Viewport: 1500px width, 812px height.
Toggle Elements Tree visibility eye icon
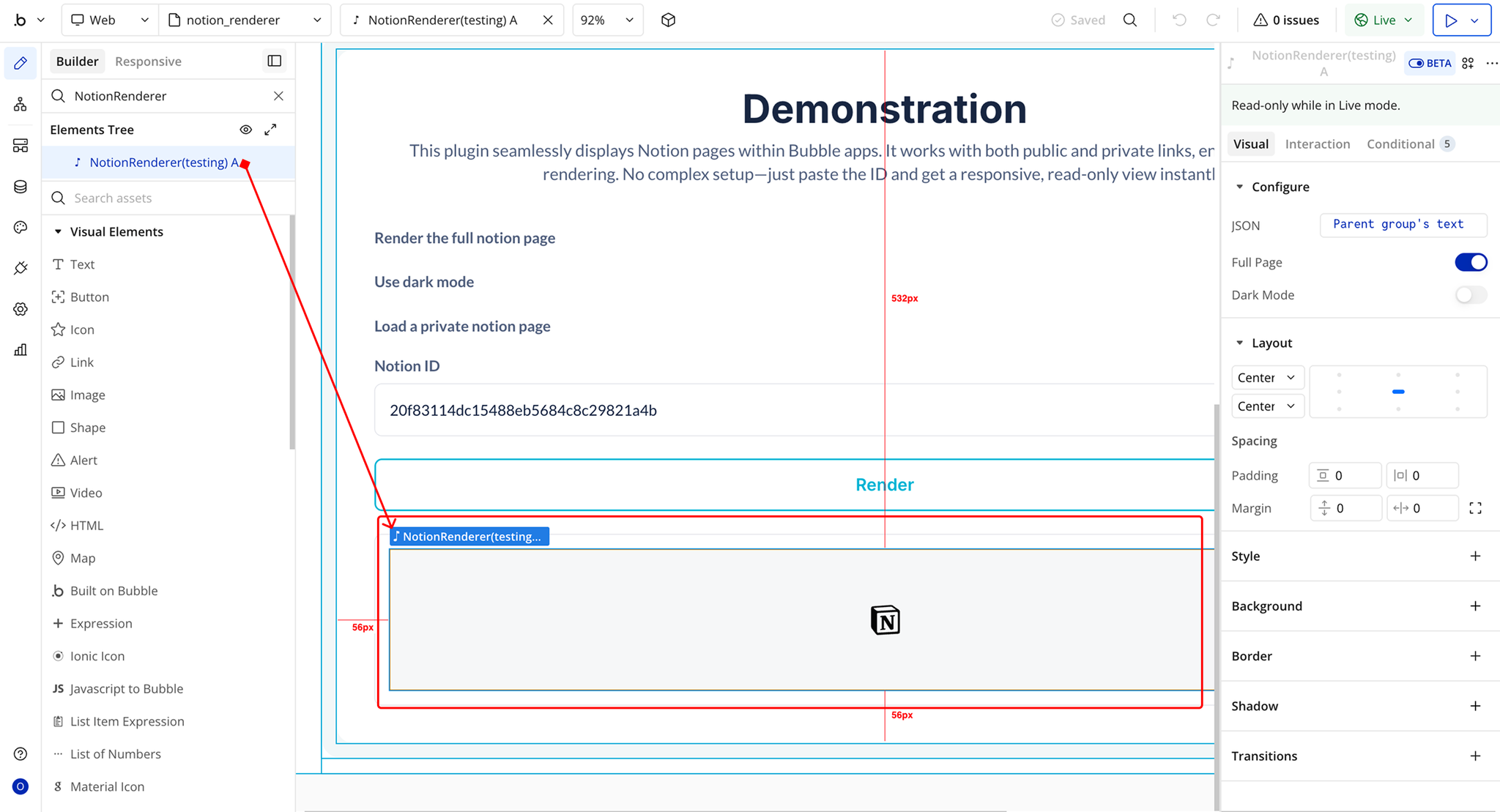point(246,130)
